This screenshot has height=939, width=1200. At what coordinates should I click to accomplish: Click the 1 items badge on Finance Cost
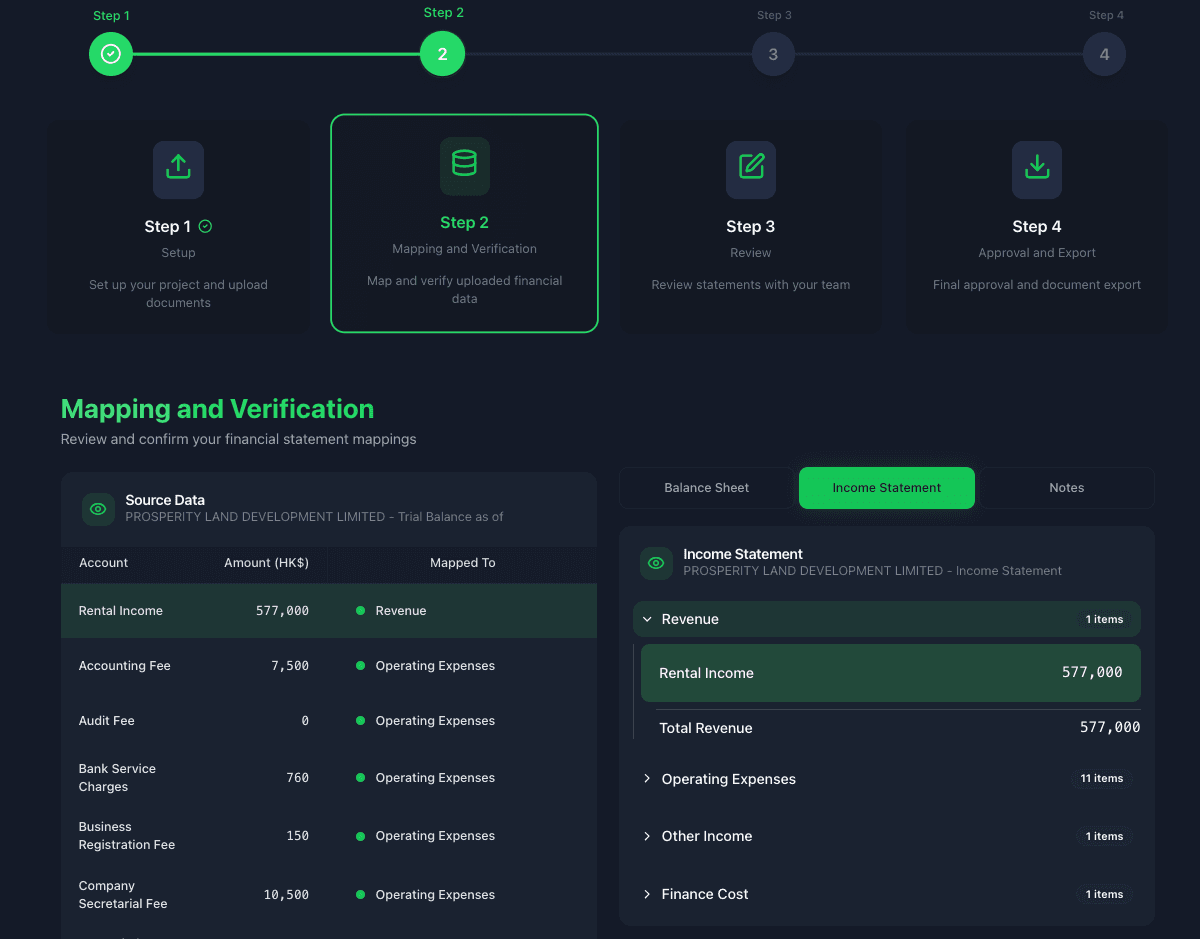(x=1105, y=895)
